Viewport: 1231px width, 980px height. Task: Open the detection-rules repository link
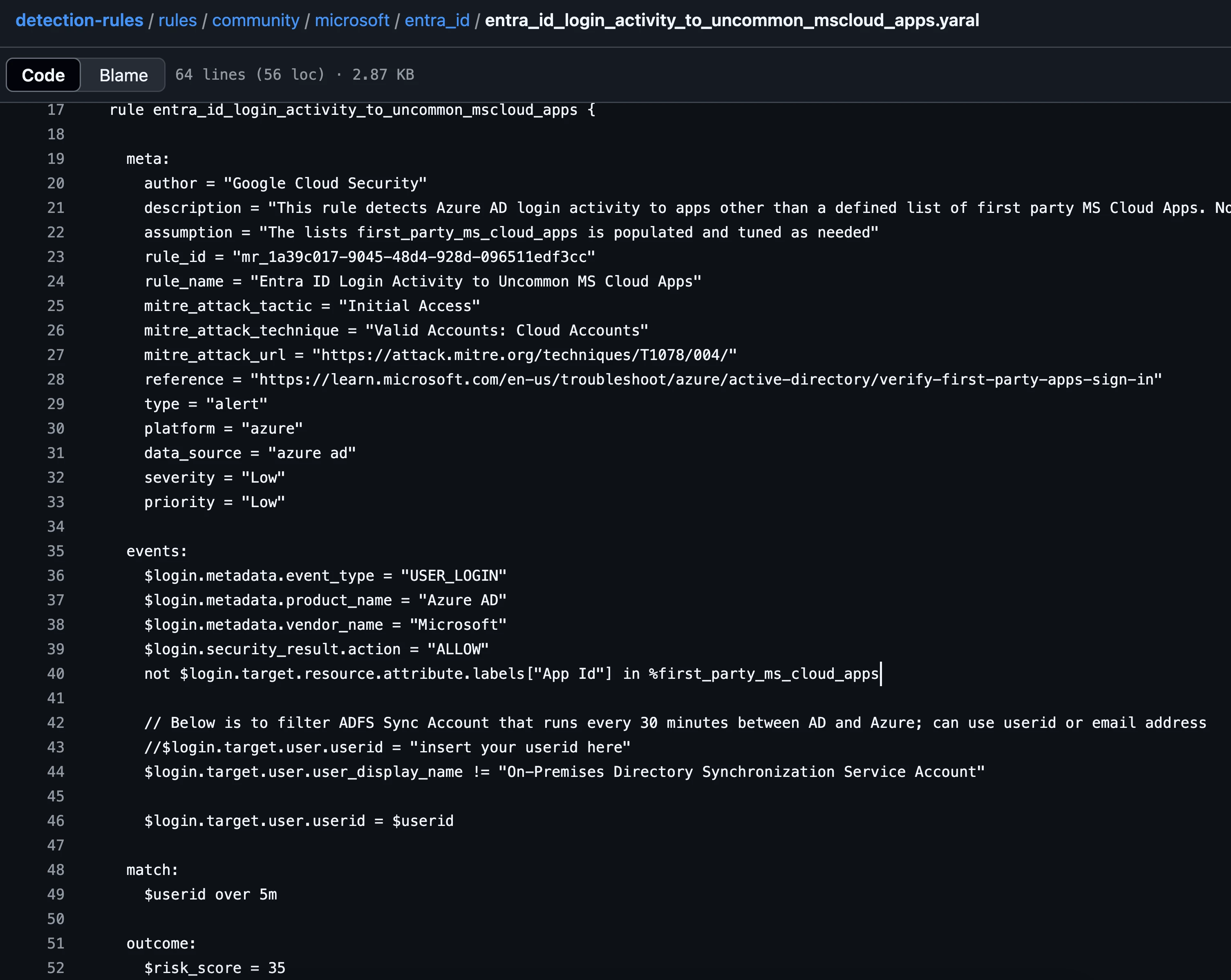click(79, 20)
